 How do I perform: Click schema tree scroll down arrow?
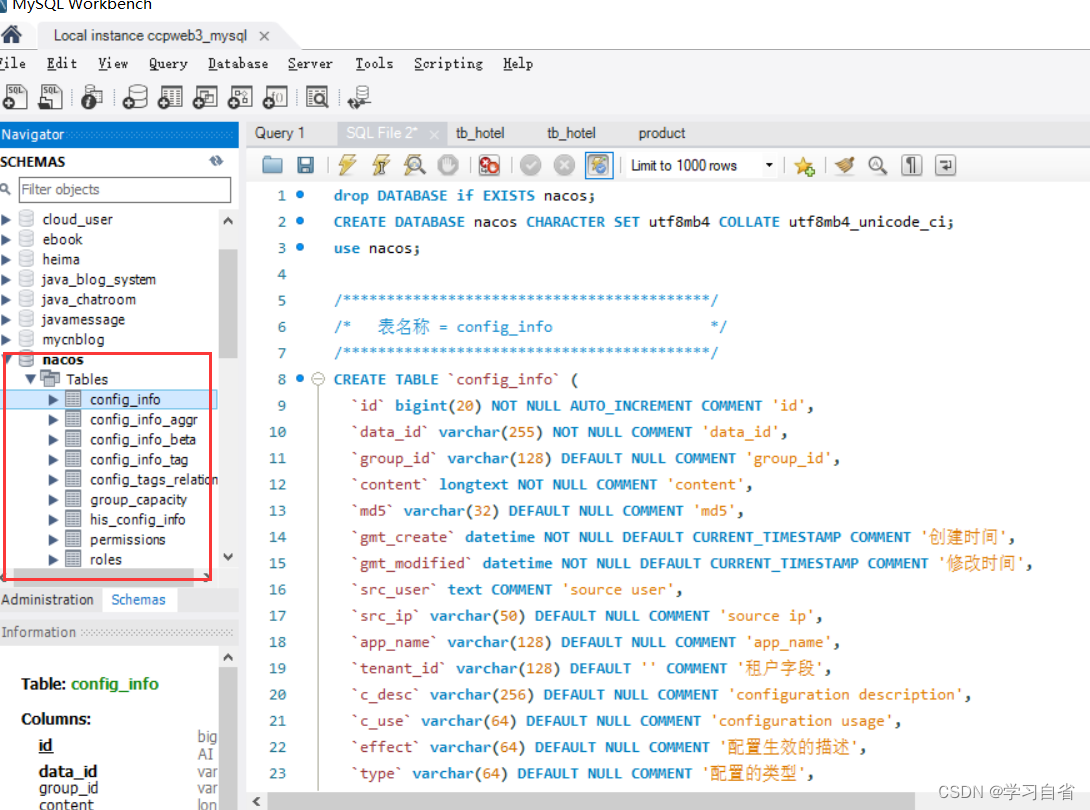click(228, 557)
